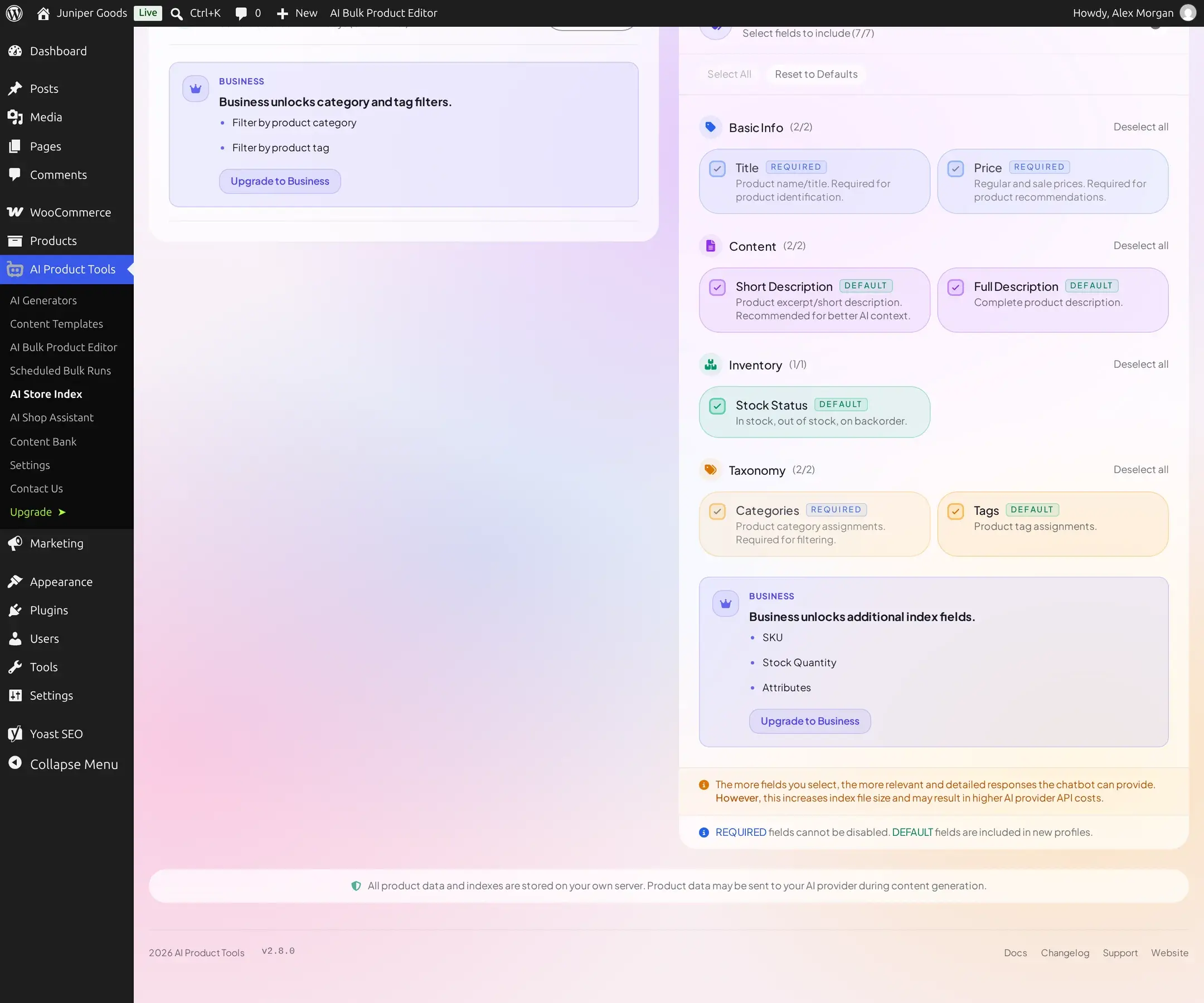The width and height of the screenshot is (1204, 1003).
Task: Click Upgrade to Business under index fields
Action: (809, 721)
